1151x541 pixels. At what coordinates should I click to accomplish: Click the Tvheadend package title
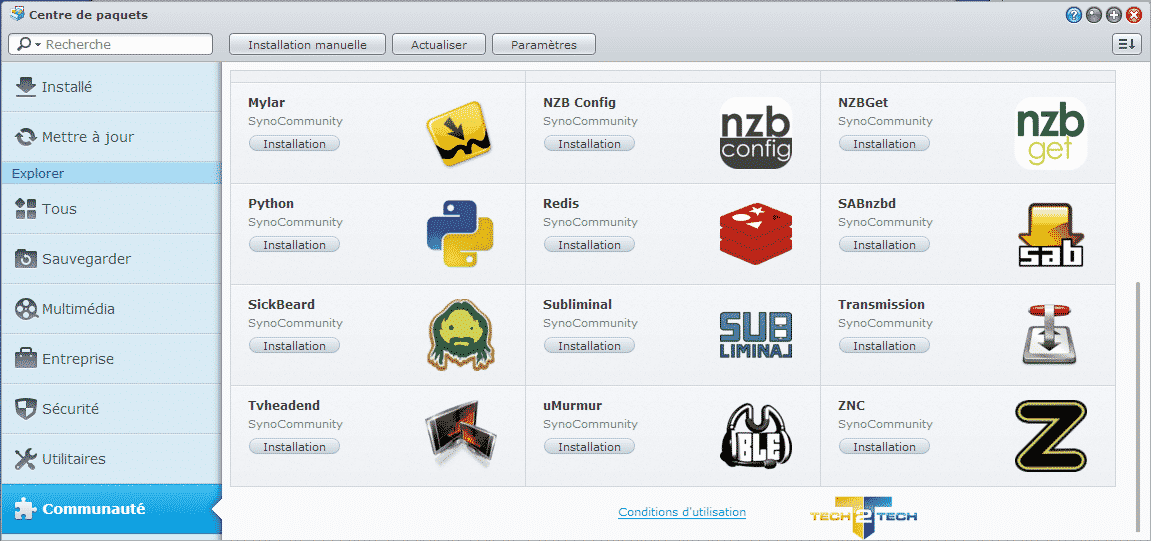click(x=284, y=405)
